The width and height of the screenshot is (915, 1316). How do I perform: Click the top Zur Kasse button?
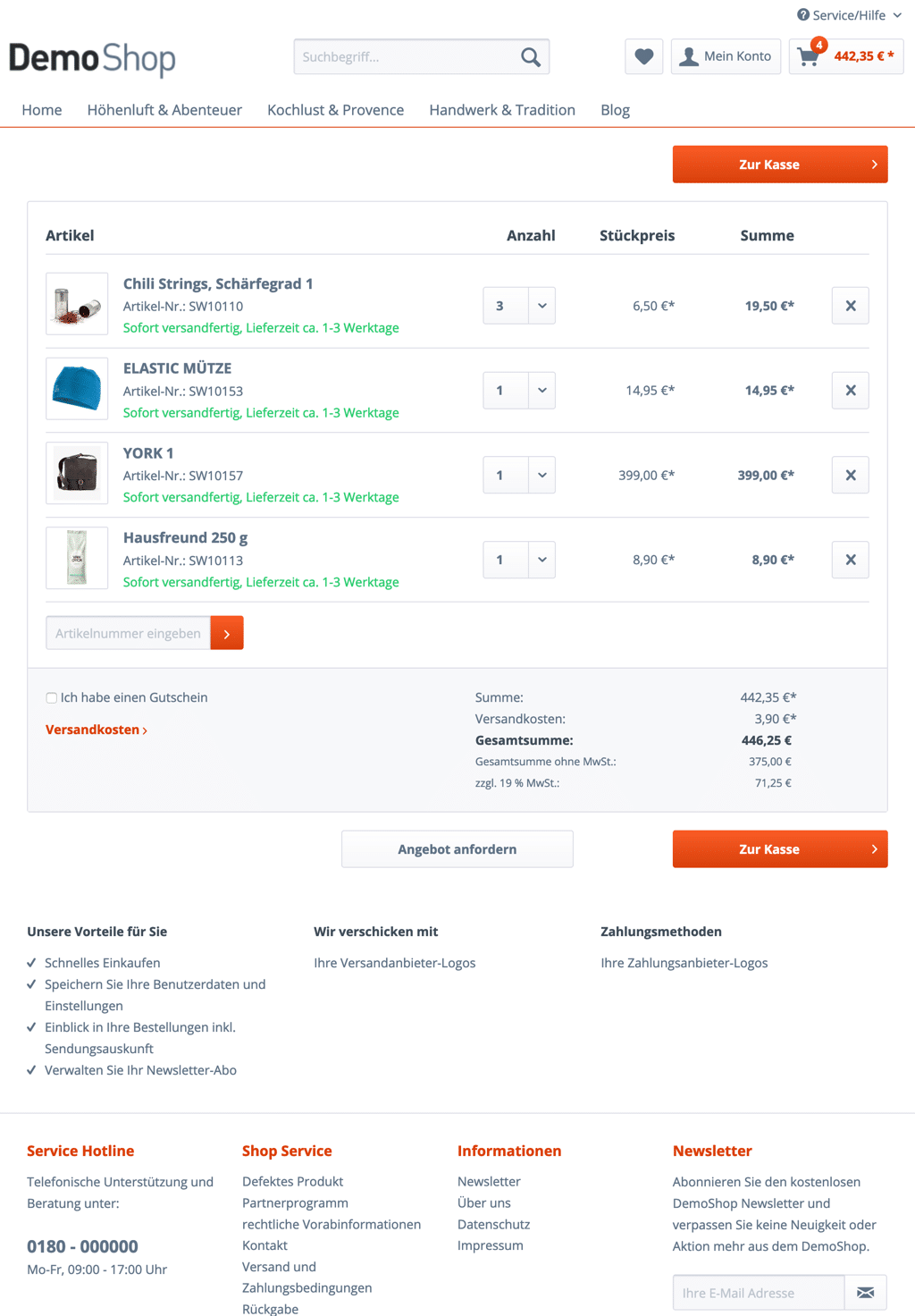coord(780,164)
